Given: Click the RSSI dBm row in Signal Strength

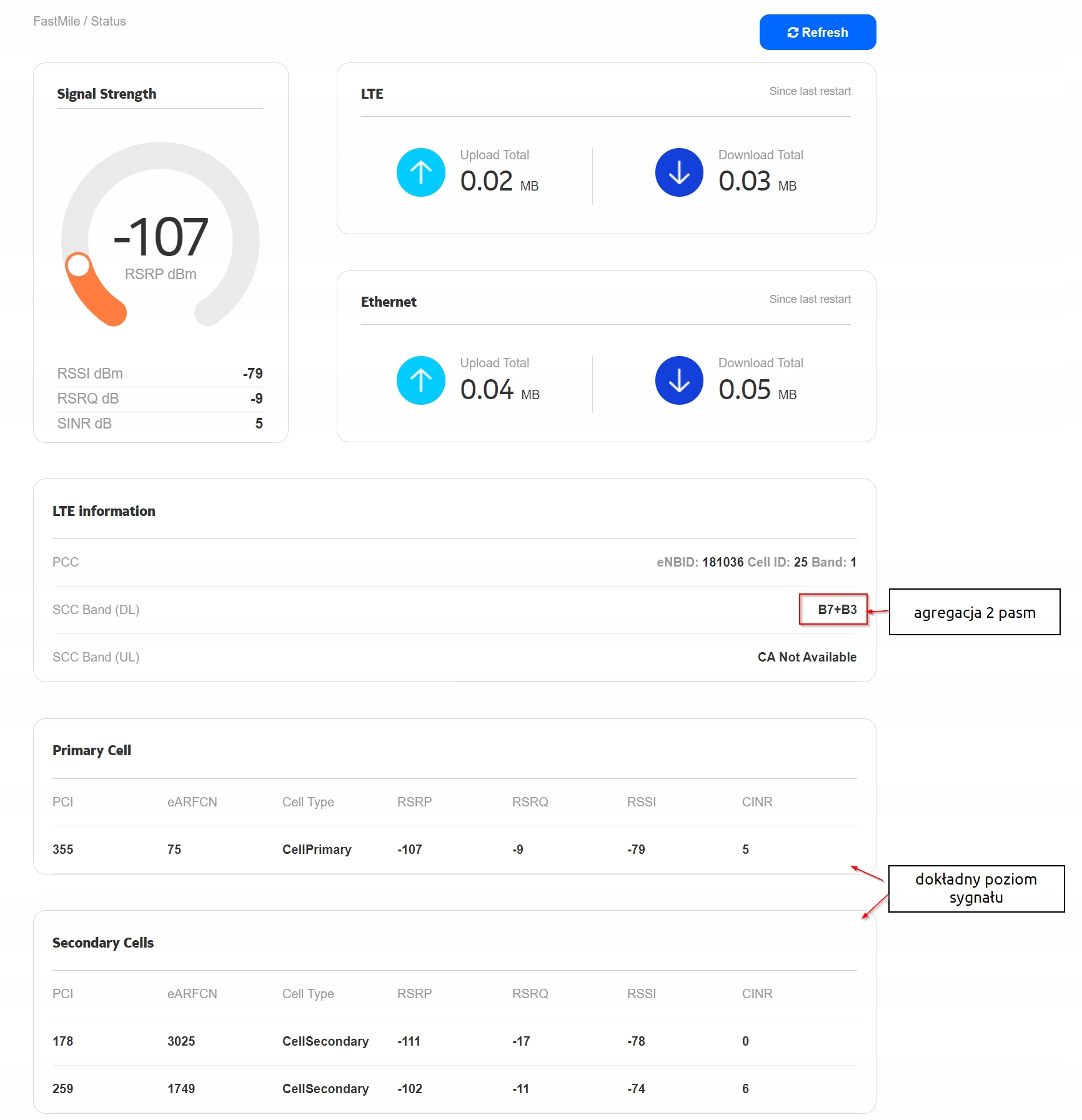Looking at the screenshot, I should [x=160, y=374].
